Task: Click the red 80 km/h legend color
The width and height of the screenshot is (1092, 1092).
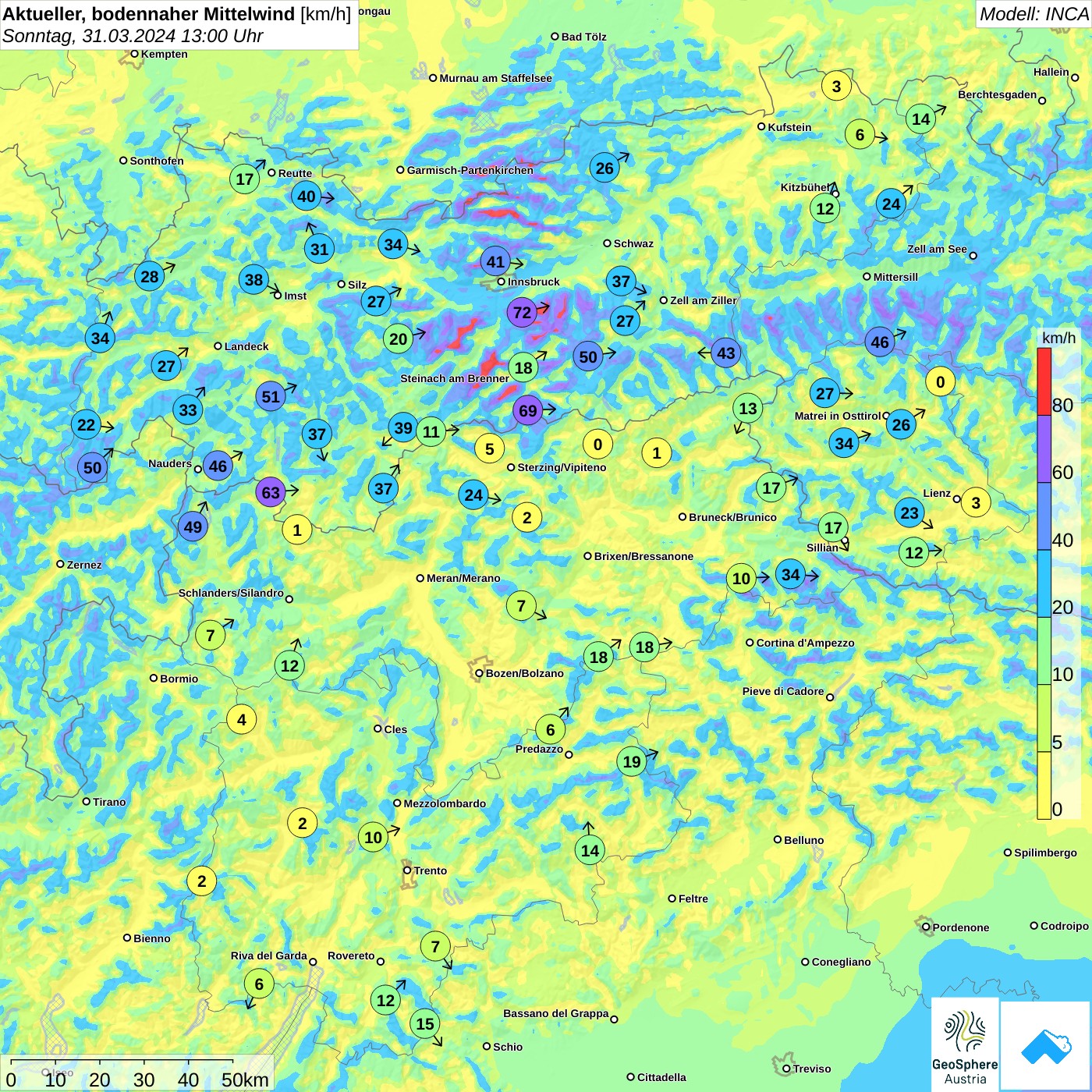Action: pyautogui.click(x=1044, y=381)
